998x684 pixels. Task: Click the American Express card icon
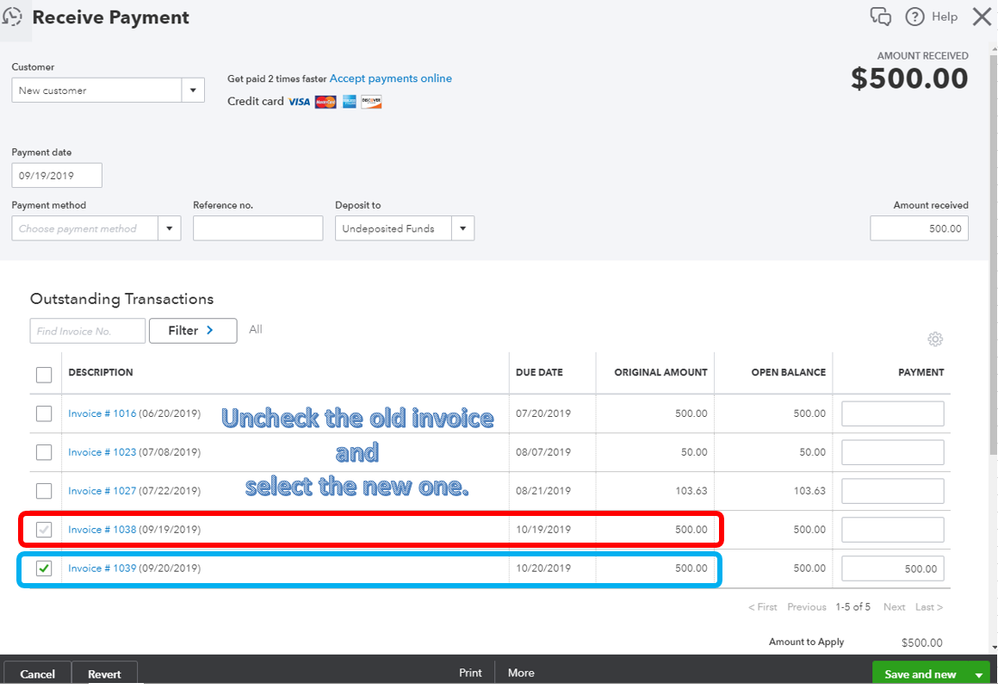pos(349,102)
